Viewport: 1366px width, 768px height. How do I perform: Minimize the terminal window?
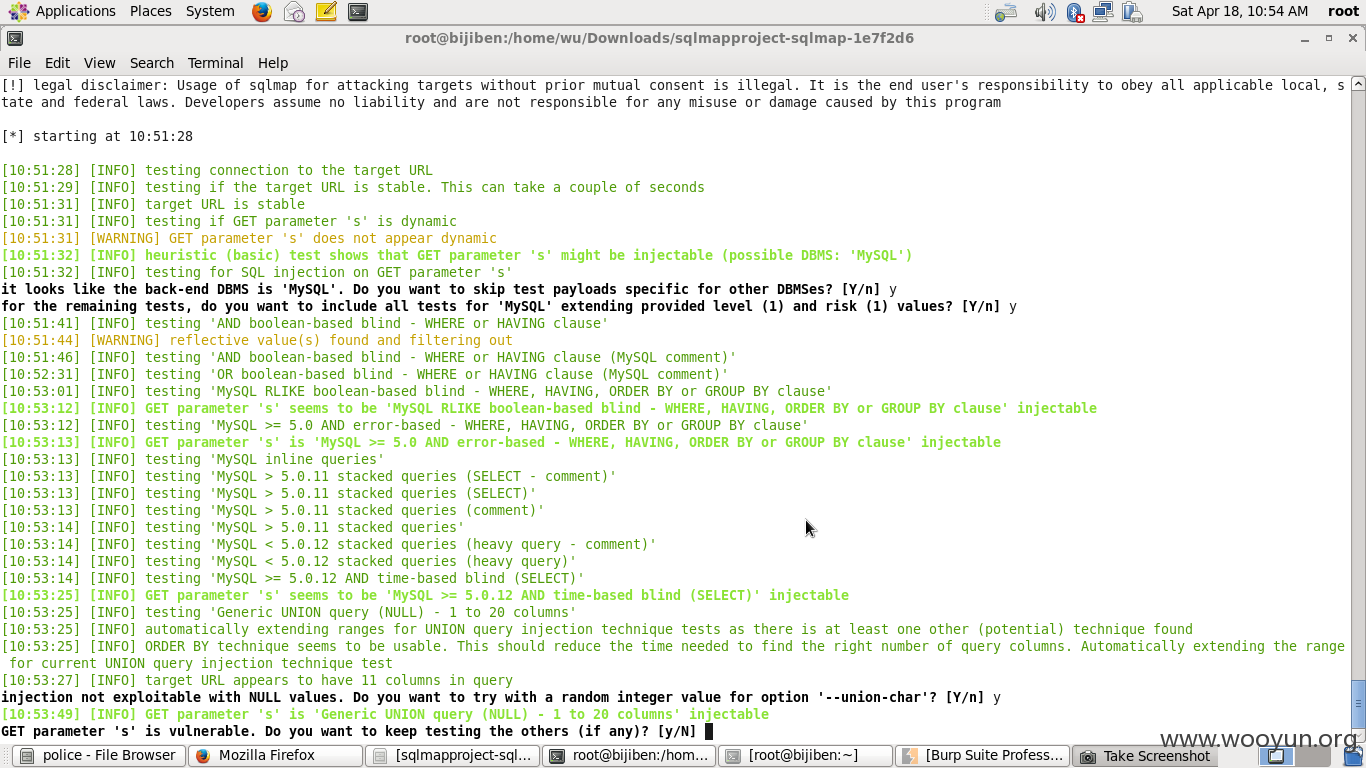pos(1305,38)
